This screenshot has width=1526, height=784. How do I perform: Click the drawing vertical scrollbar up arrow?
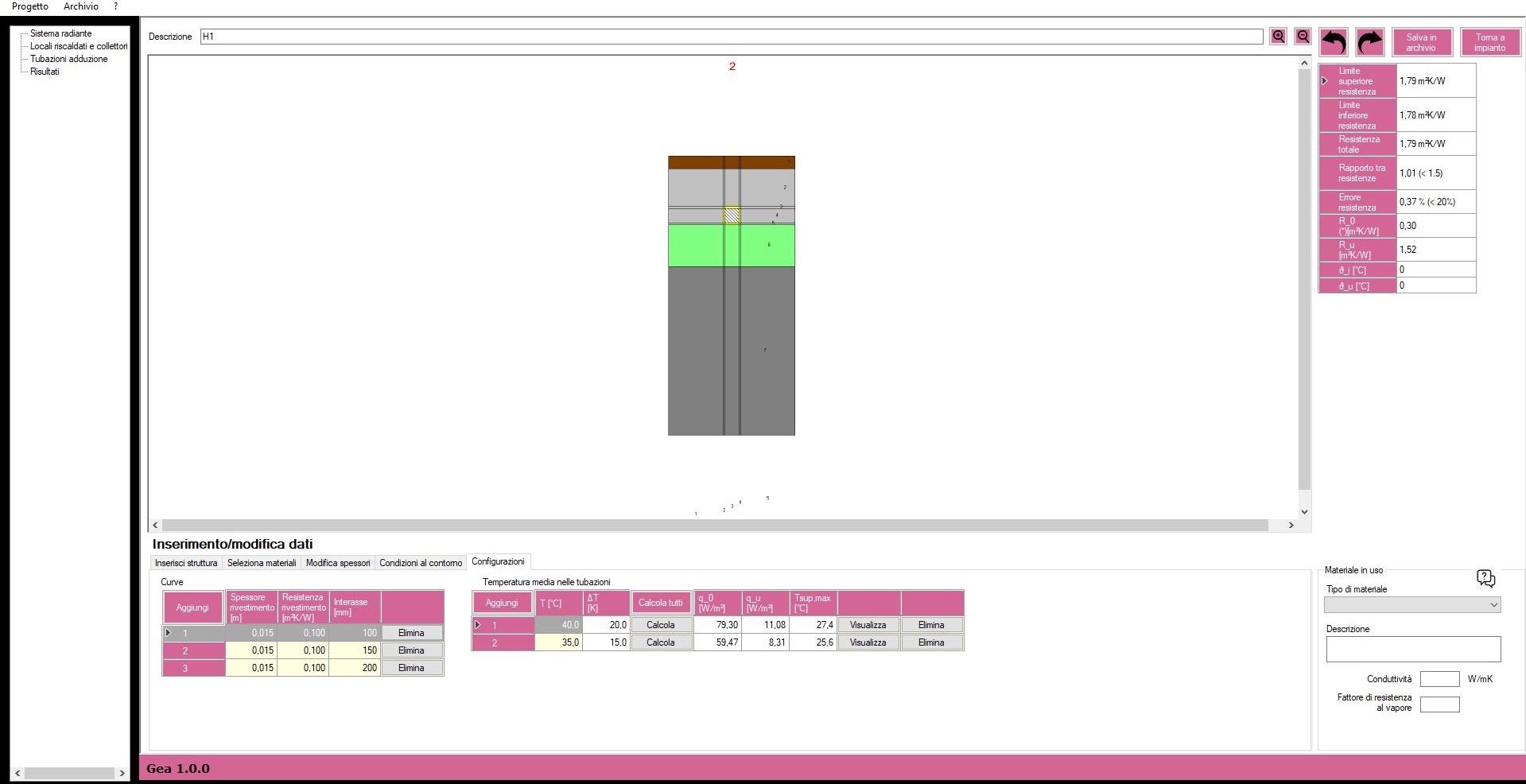click(x=1304, y=63)
